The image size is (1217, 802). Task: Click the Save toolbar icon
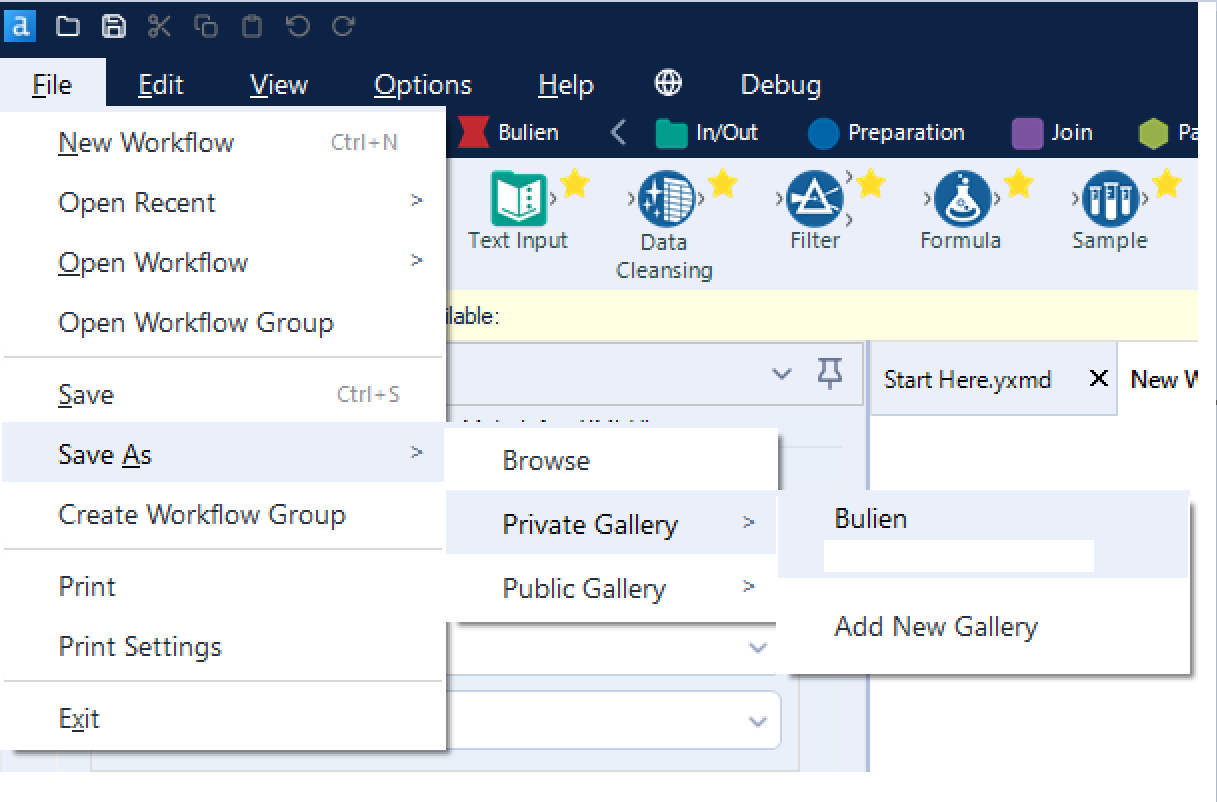113,26
